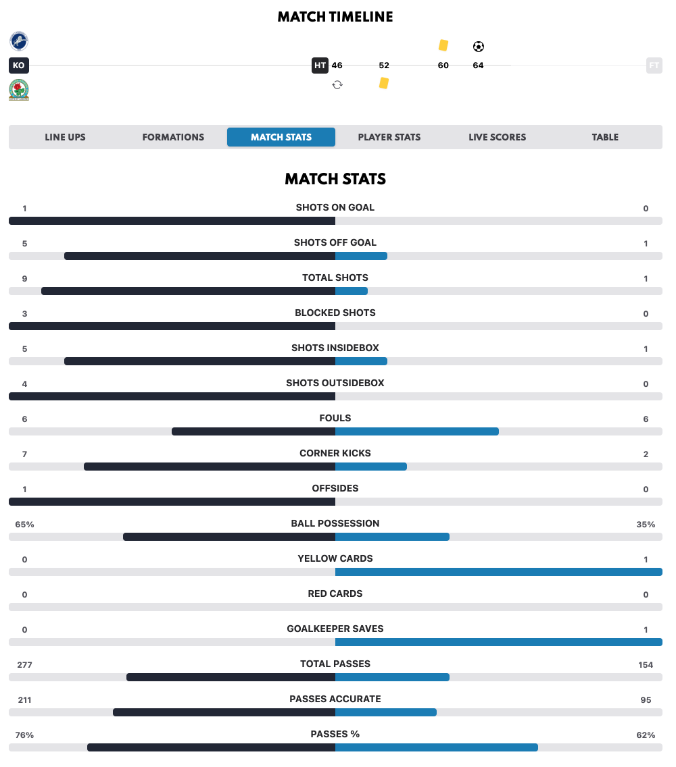676x767 pixels.
Task: Select the KO kickoff marker
Action: (19, 65)
